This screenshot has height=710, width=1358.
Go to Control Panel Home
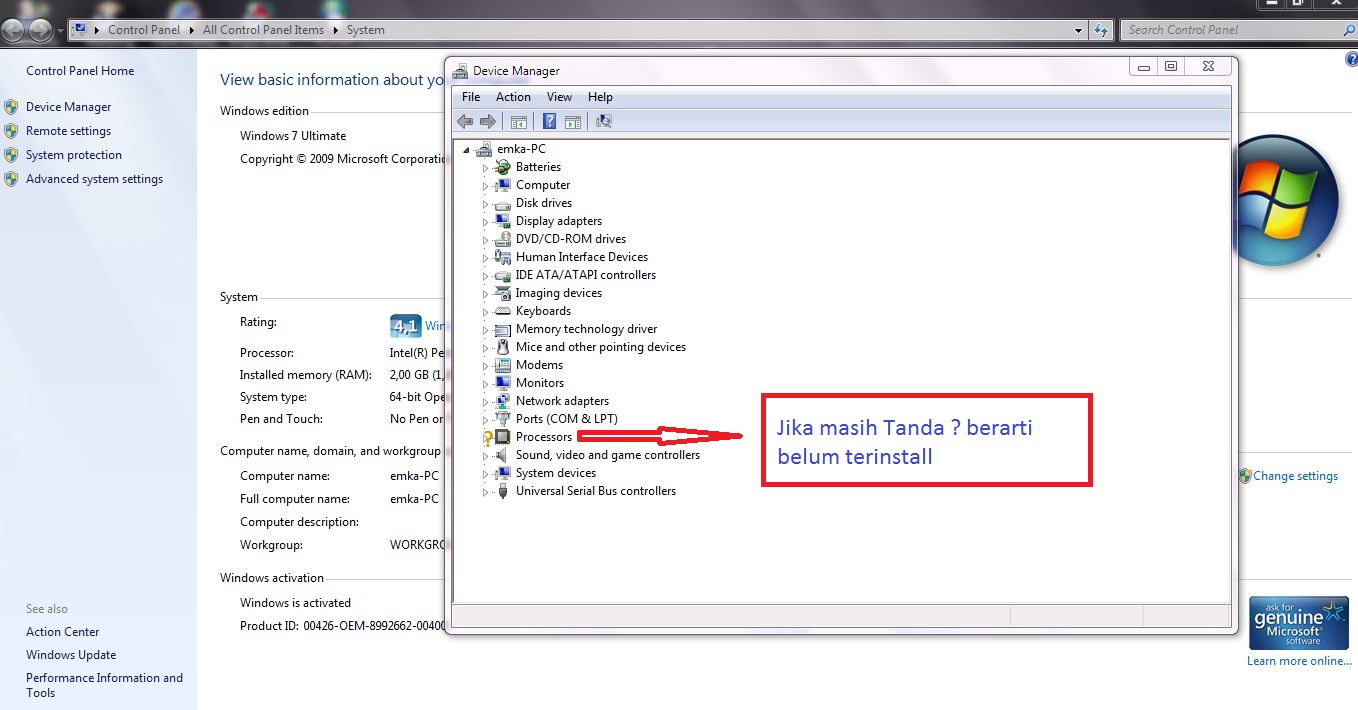point(80,71)
